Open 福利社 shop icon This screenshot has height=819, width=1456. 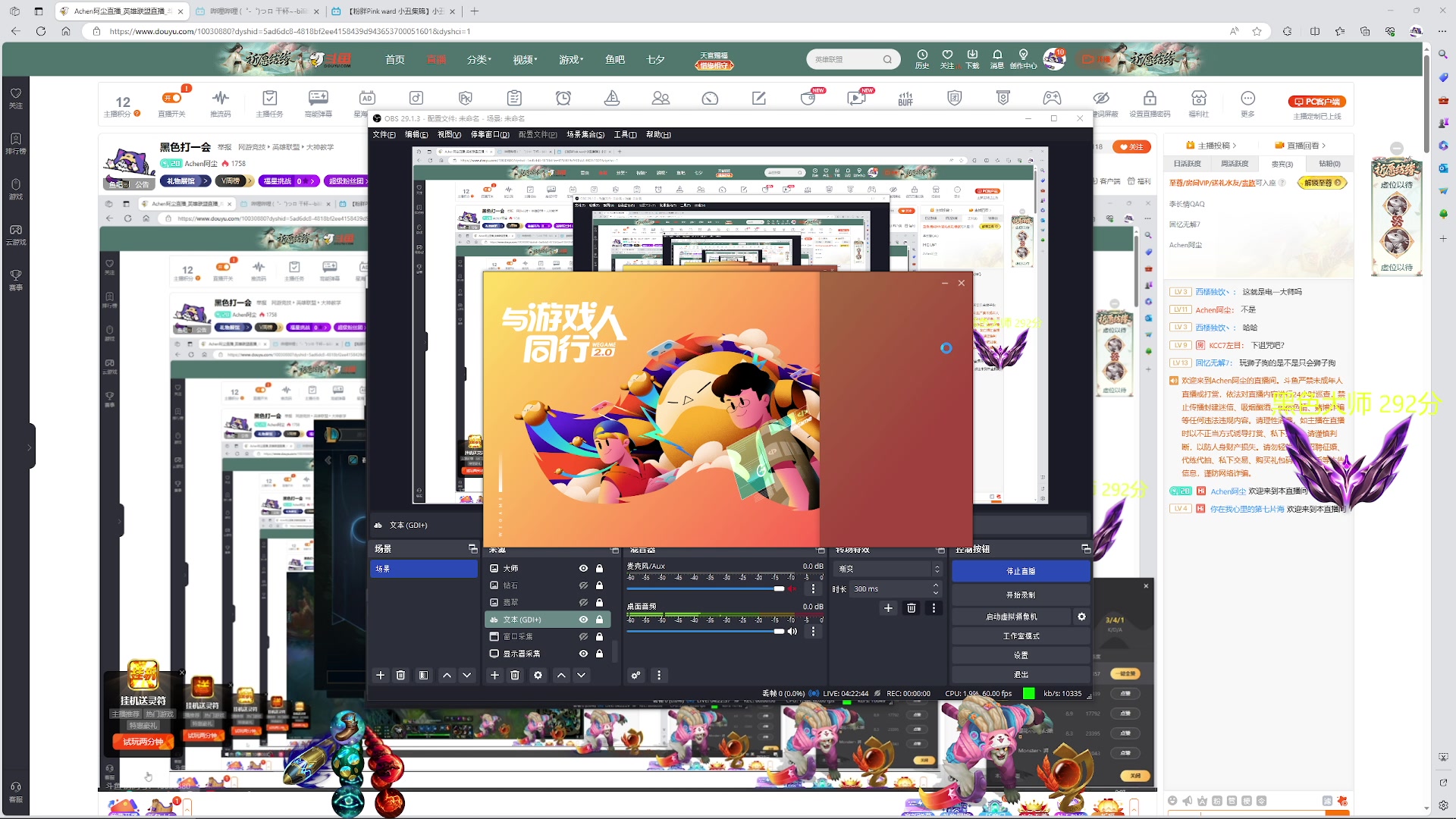pos(1199,103)
